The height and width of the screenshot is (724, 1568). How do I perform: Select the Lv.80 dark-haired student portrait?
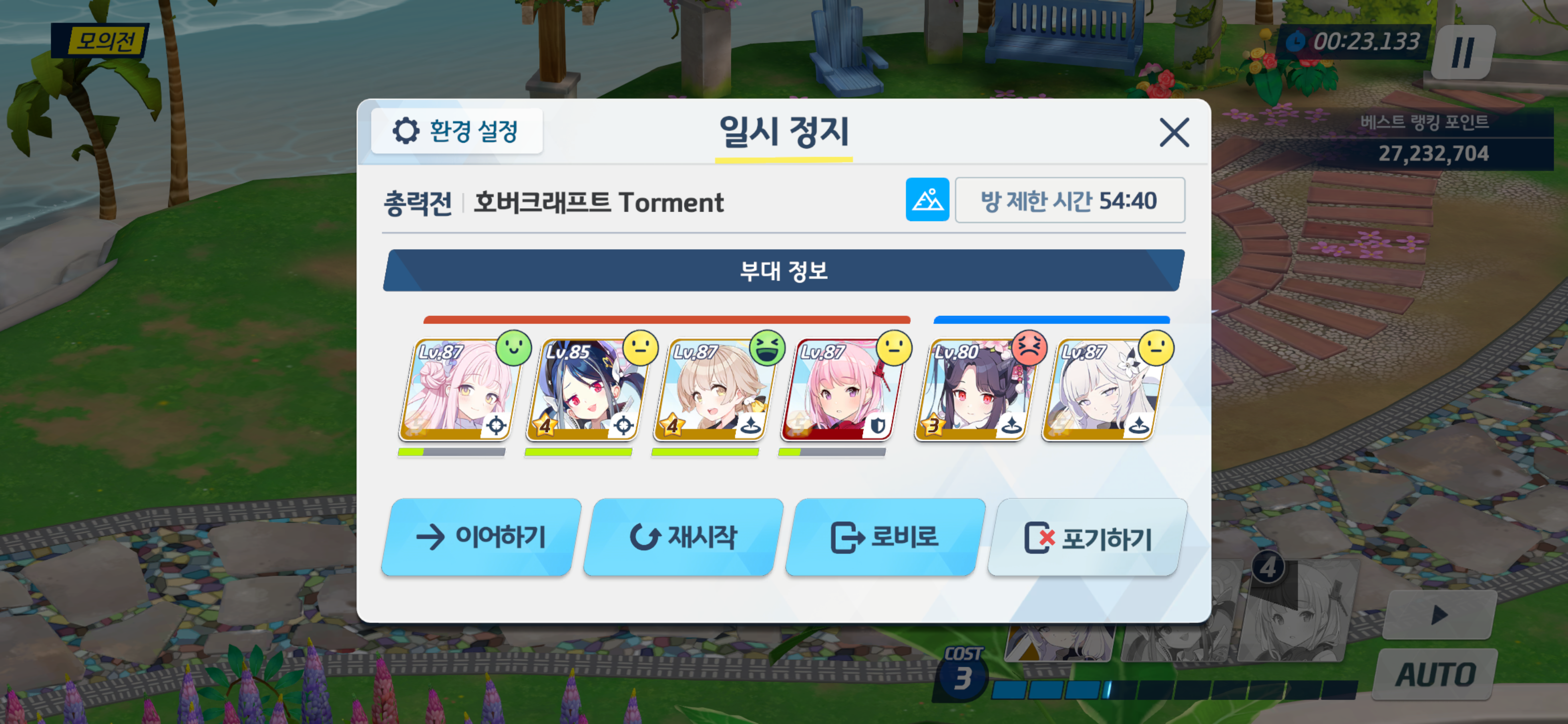[971, 390]
